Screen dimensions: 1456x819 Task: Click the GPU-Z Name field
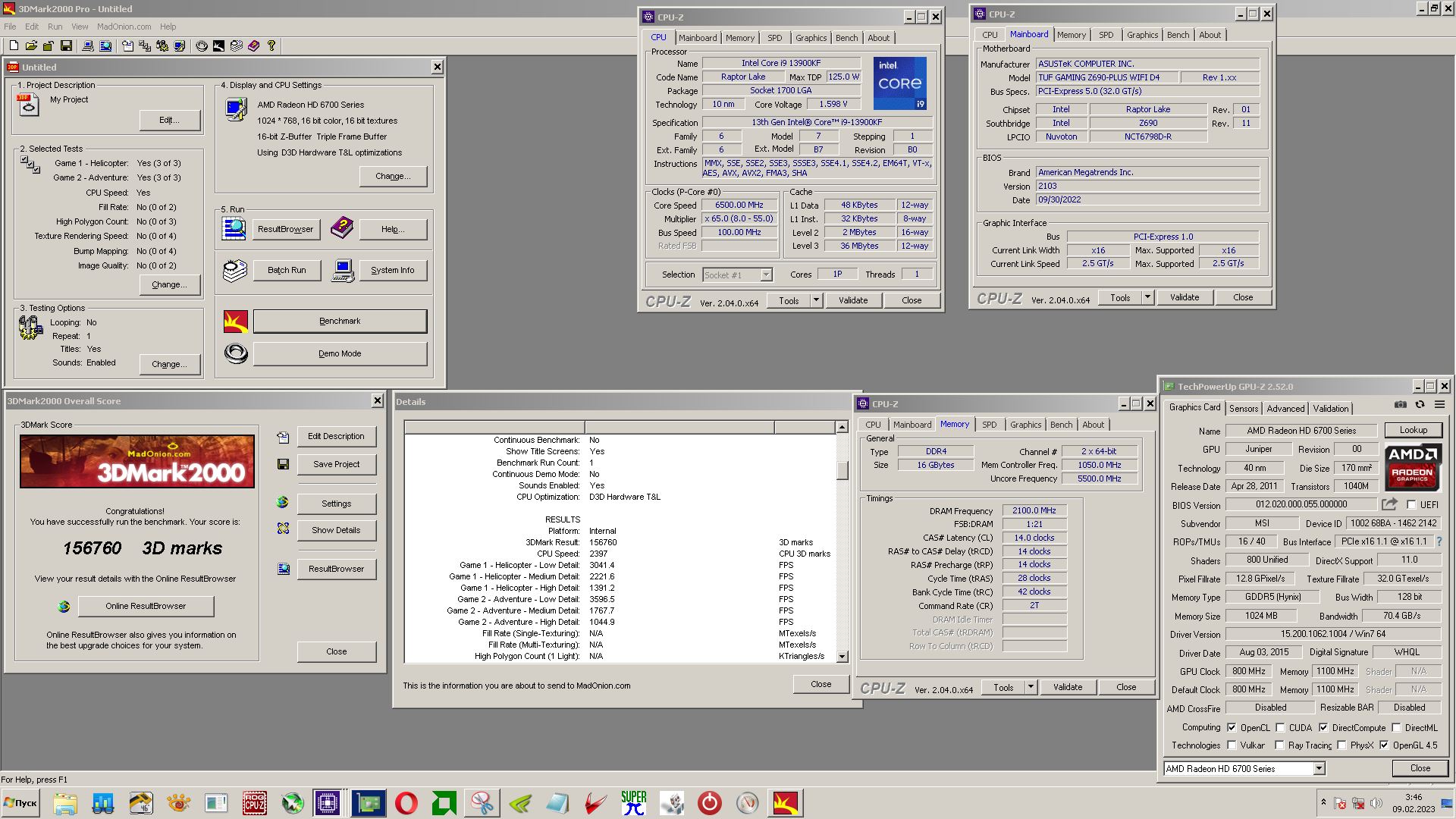tap(1301, 430)
